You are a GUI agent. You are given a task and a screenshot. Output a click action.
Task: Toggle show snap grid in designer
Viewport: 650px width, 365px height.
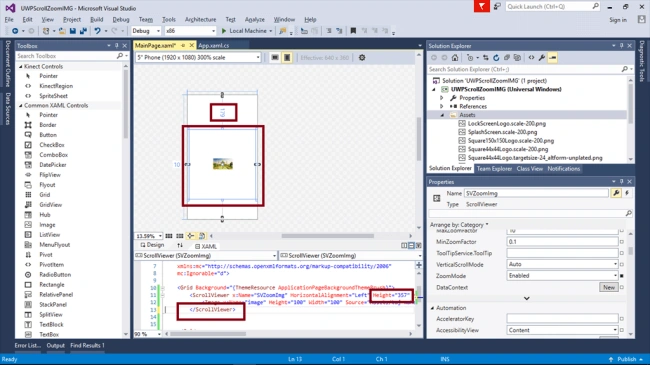coord(169,236)
